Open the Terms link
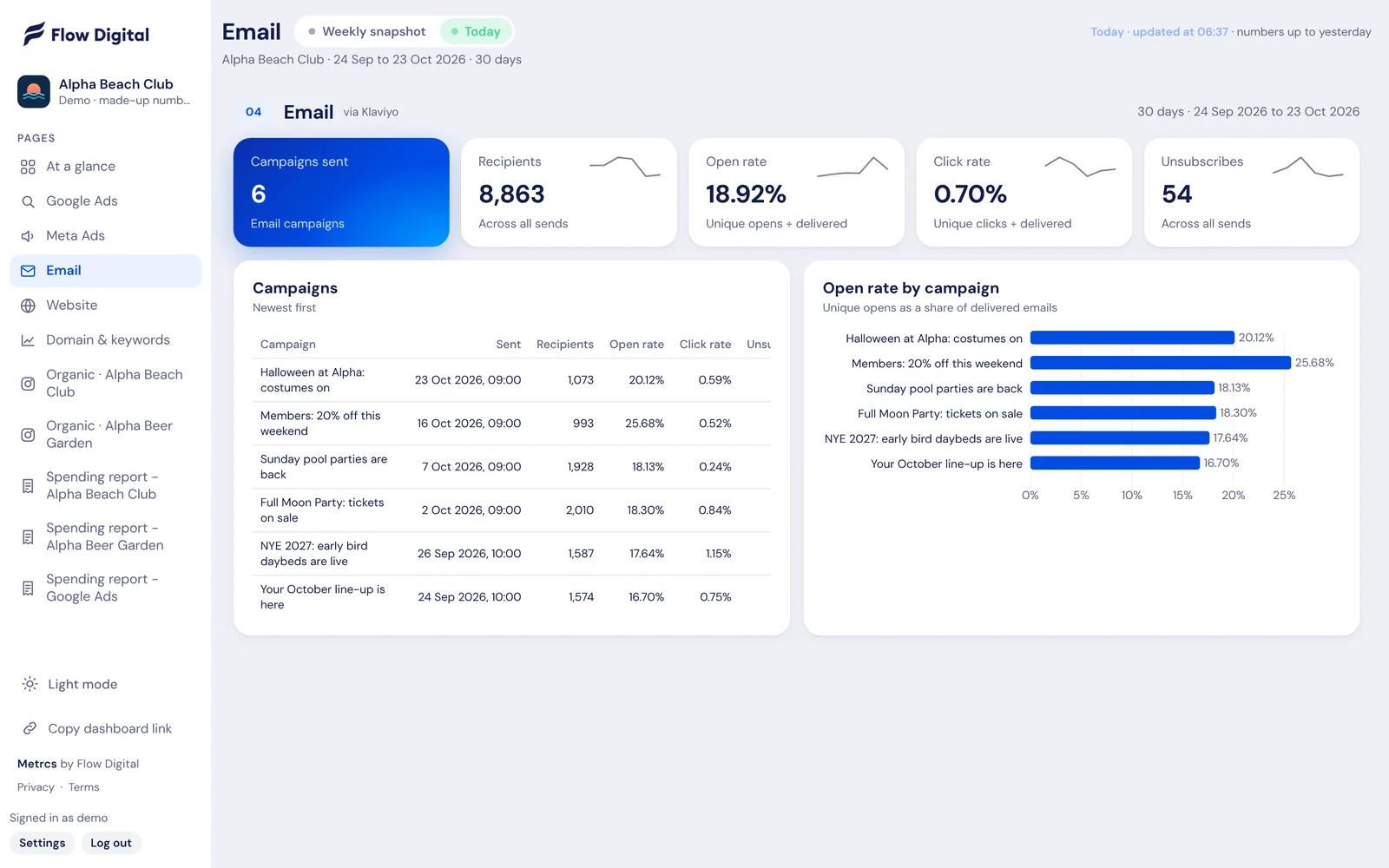This screenshot has width=1389, height=868. click(x=84, y=787)
